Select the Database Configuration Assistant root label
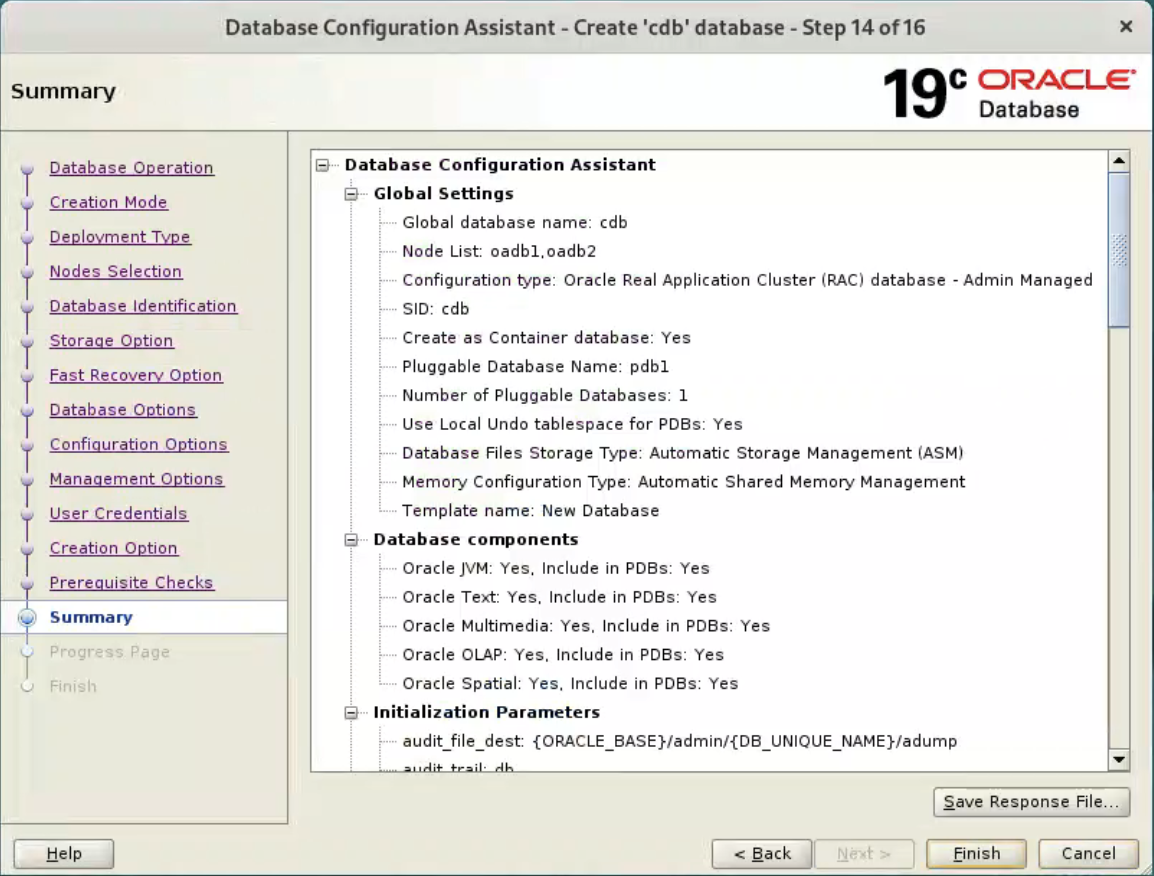Screen dimensions: 1154x876 [x=500, y=165]
